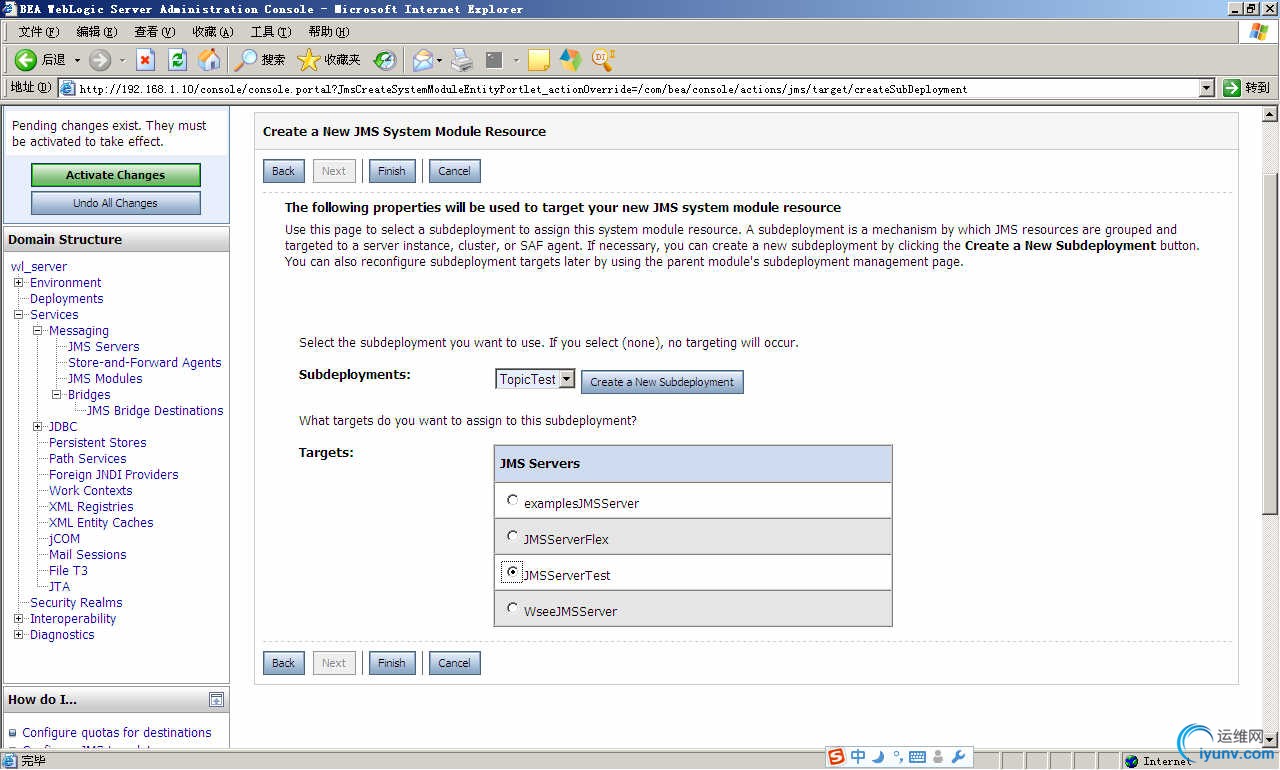Open the 收藏(A) Favorites menu
The image size is (1280, 770).
pos(213,32)
